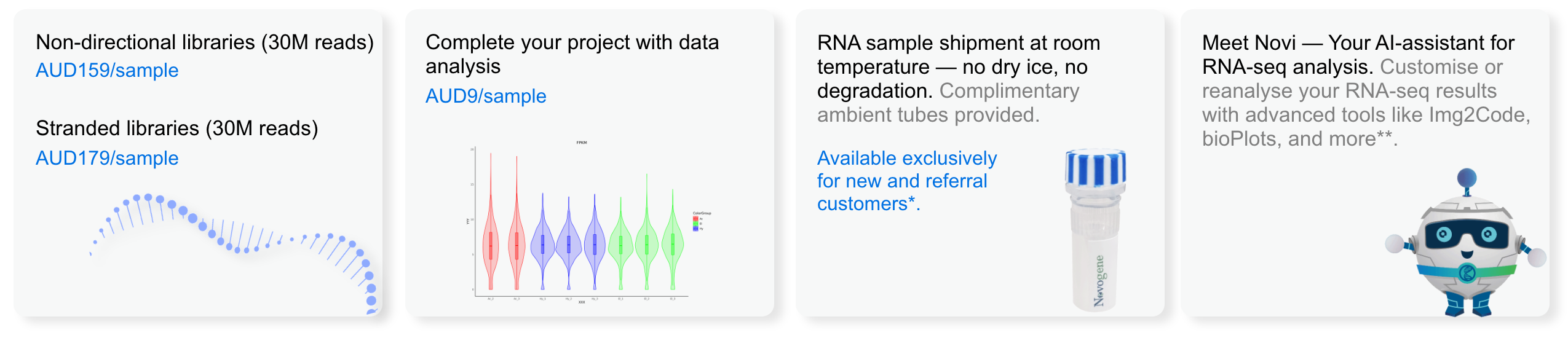Click 'Complimentary ambient tubes provided' text
Image resolution: width=1568 pixels, height=338 pixels.
(x=948, y=103)
